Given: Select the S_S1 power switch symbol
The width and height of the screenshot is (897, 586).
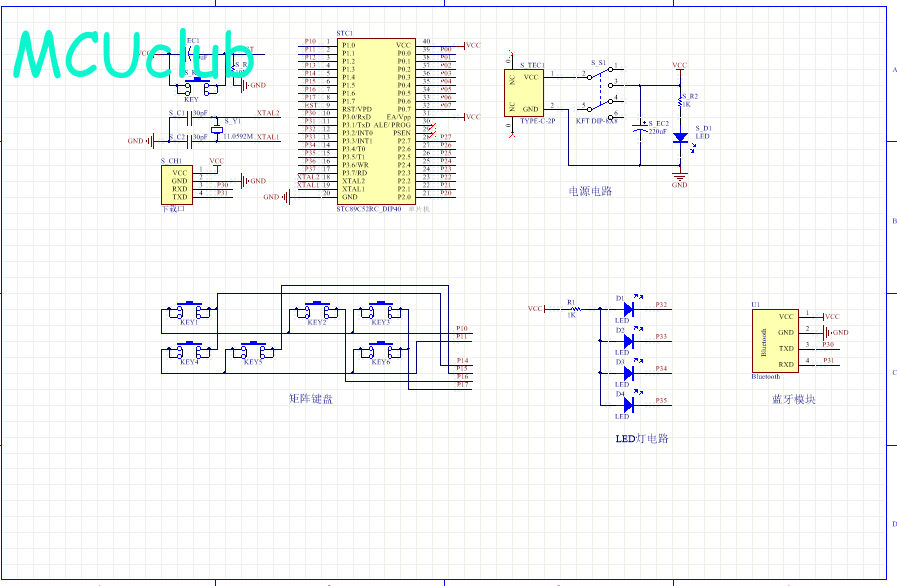Looking at the screenshot, I should pos(600,93).
